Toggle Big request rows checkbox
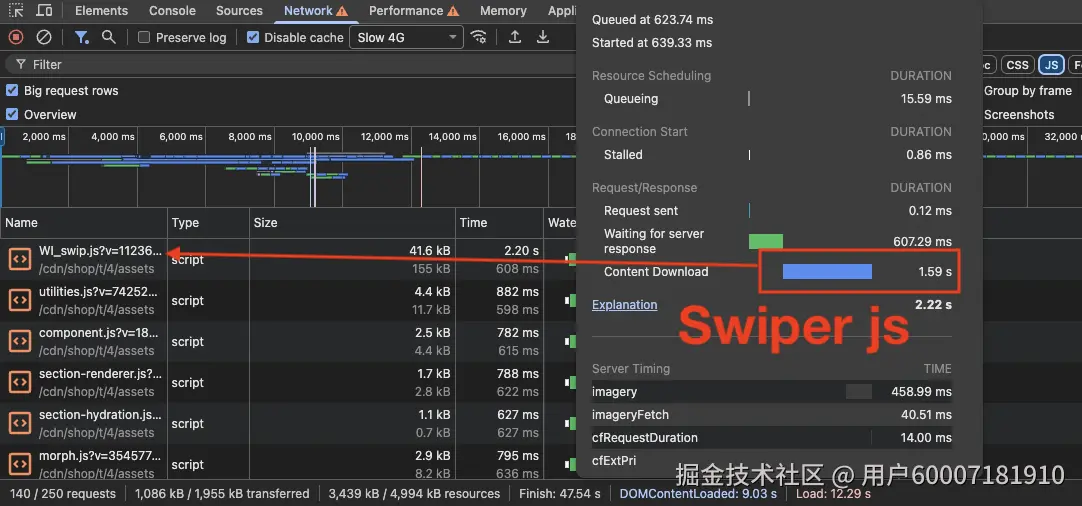 (x=12, y=90)
